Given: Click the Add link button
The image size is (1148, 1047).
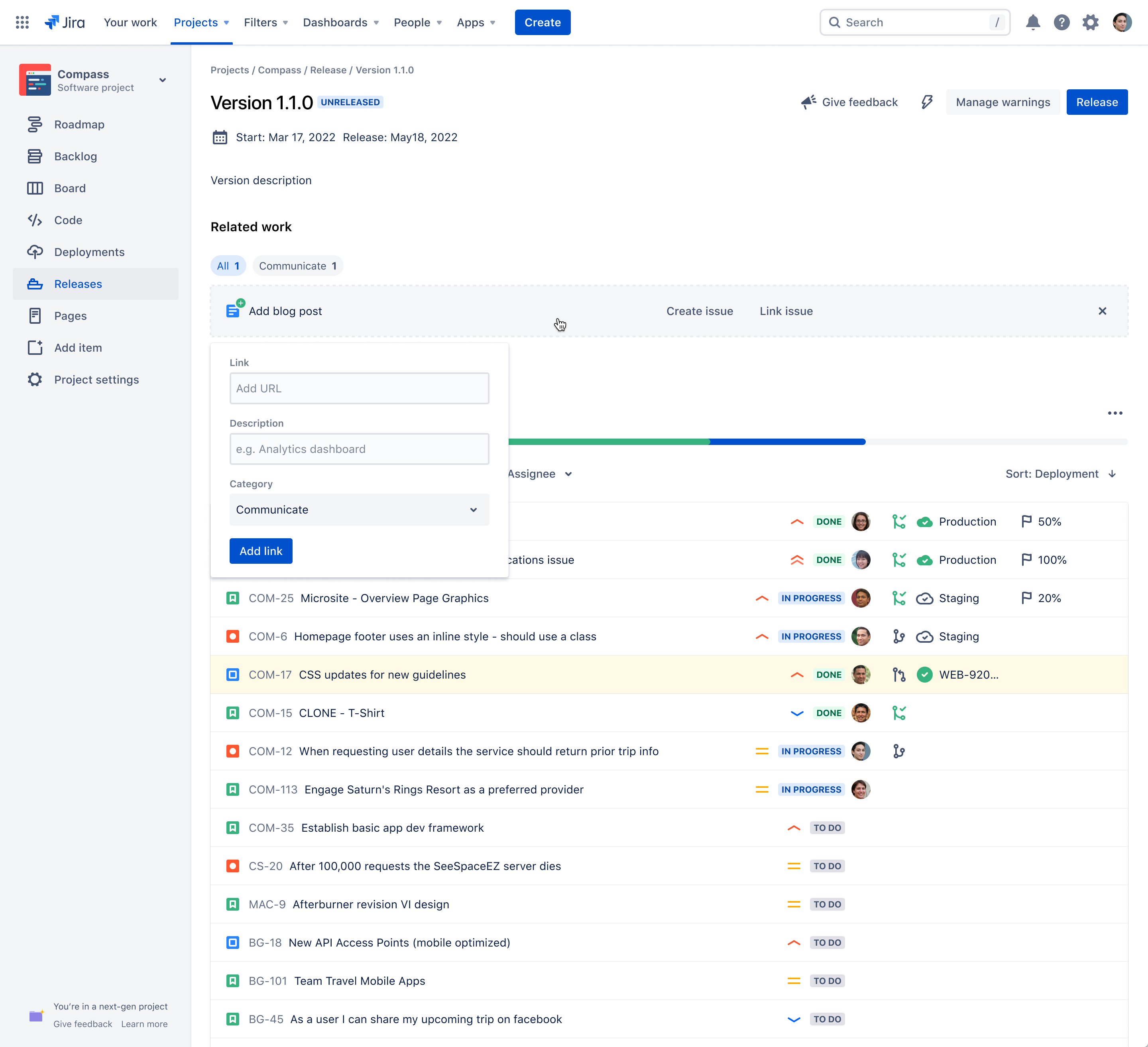Looking at the screenshot, I should tap(261, 551).
